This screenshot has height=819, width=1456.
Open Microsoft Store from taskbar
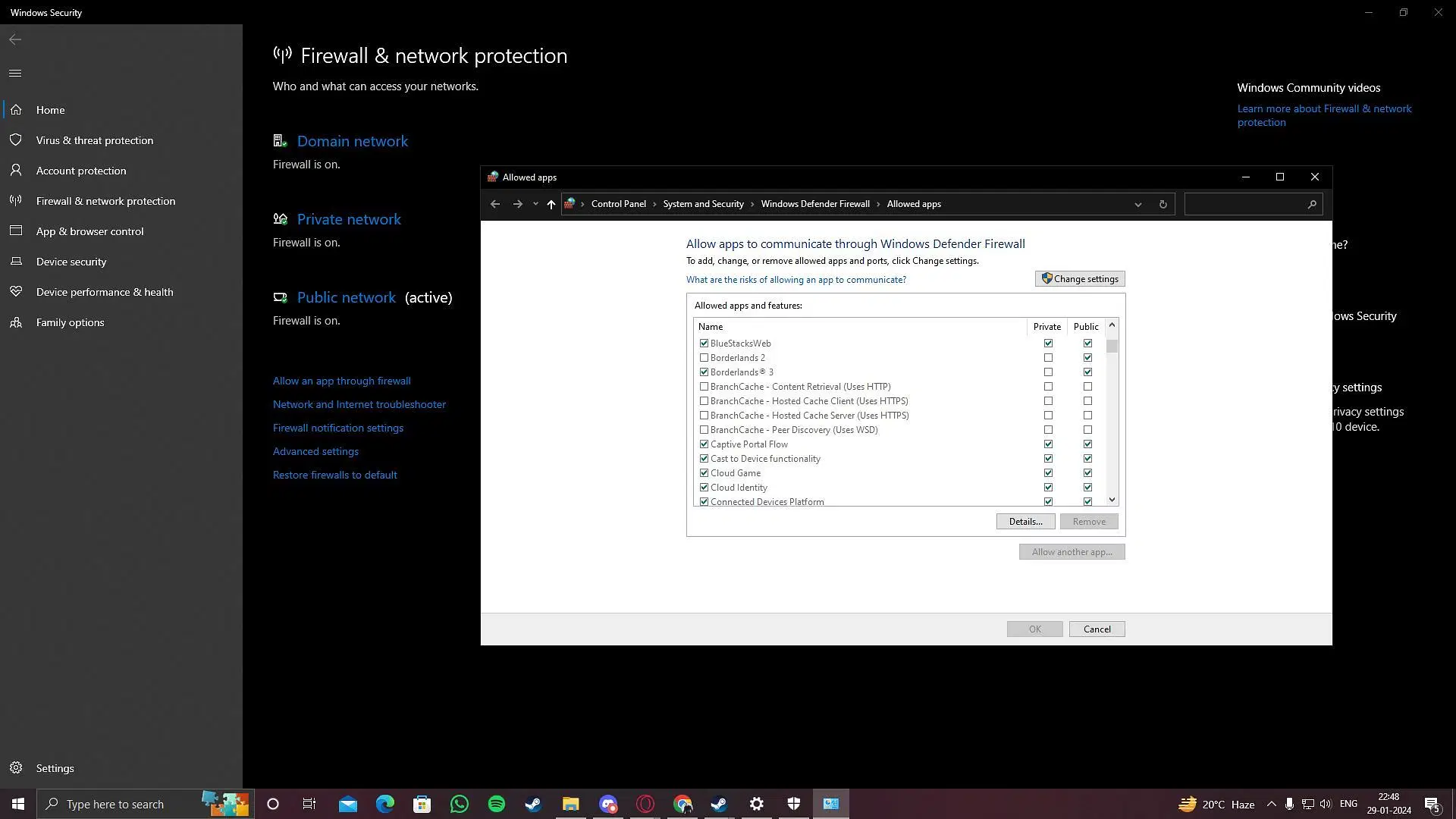(422, 804)
